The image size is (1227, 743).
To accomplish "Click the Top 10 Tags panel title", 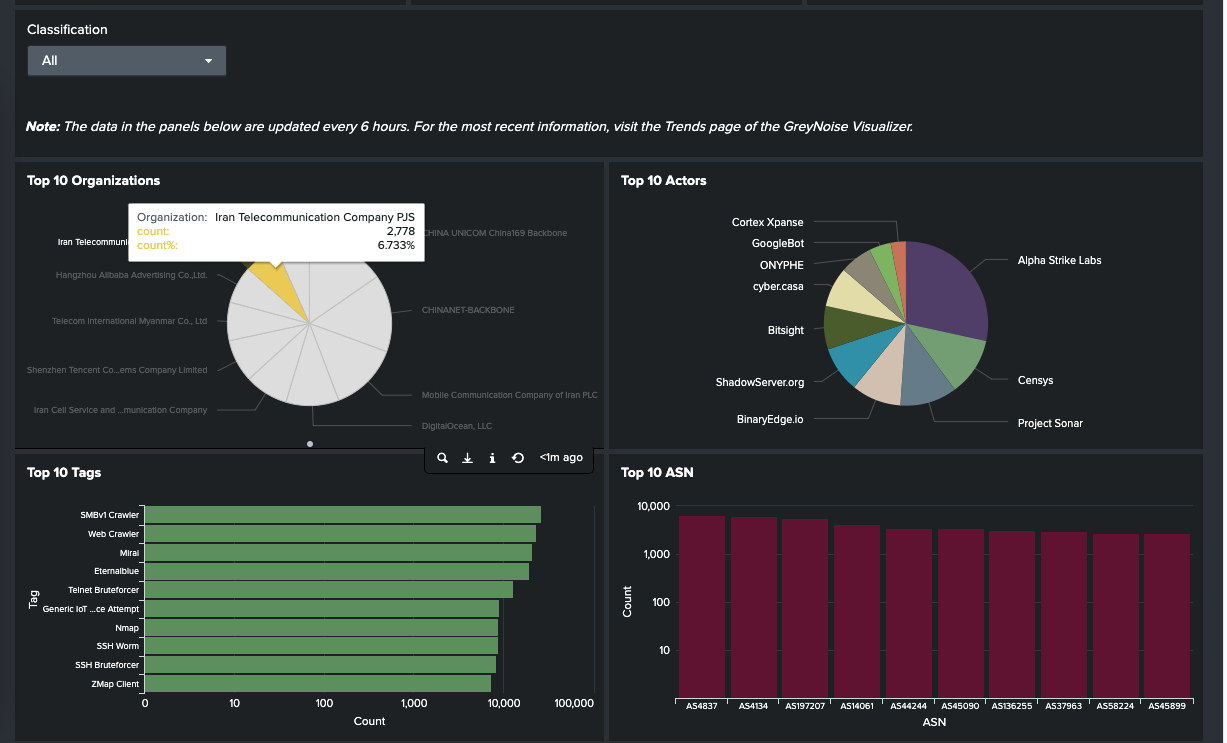I will [64, 473].
